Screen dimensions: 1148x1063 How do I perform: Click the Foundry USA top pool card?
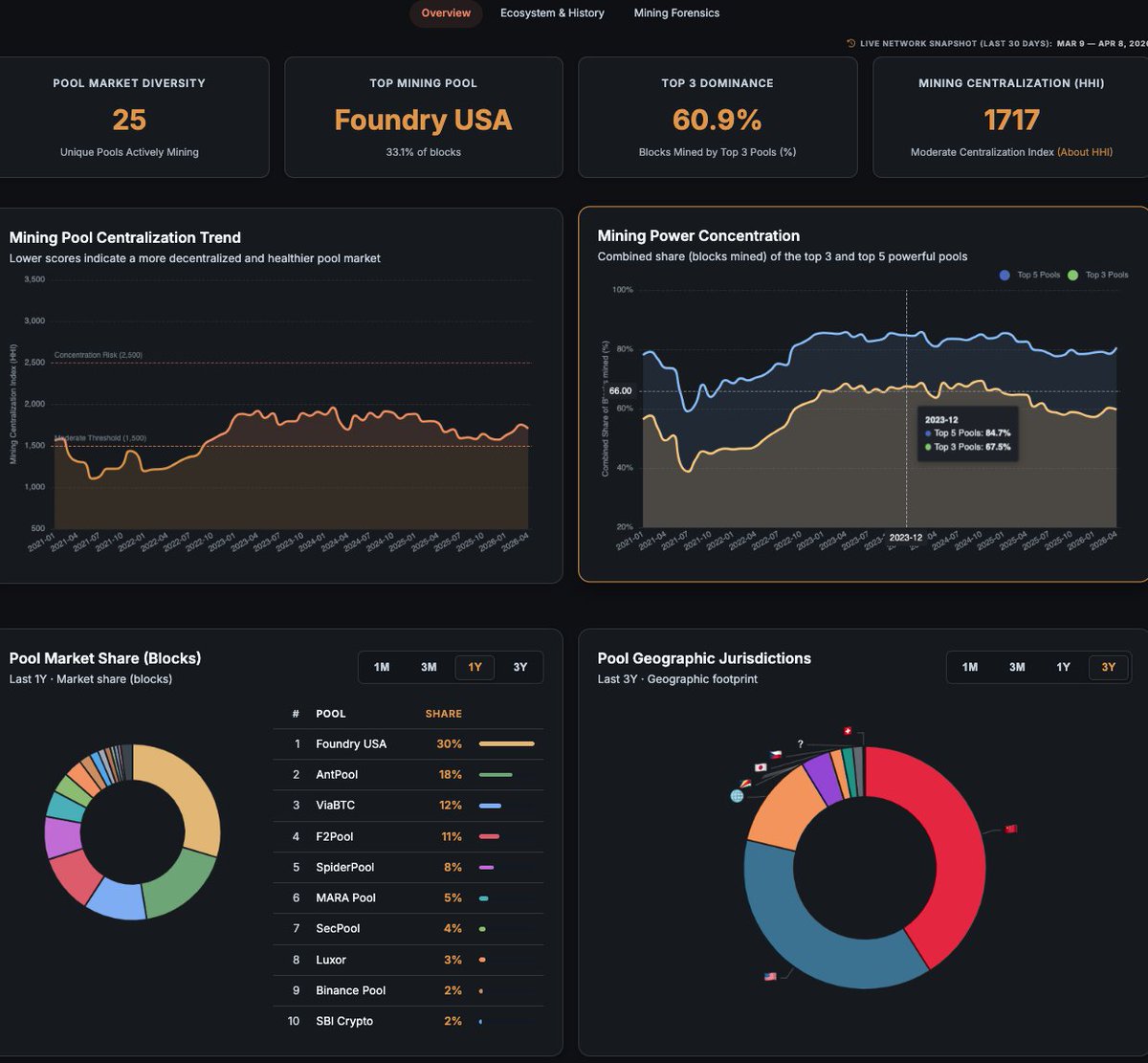424,117
